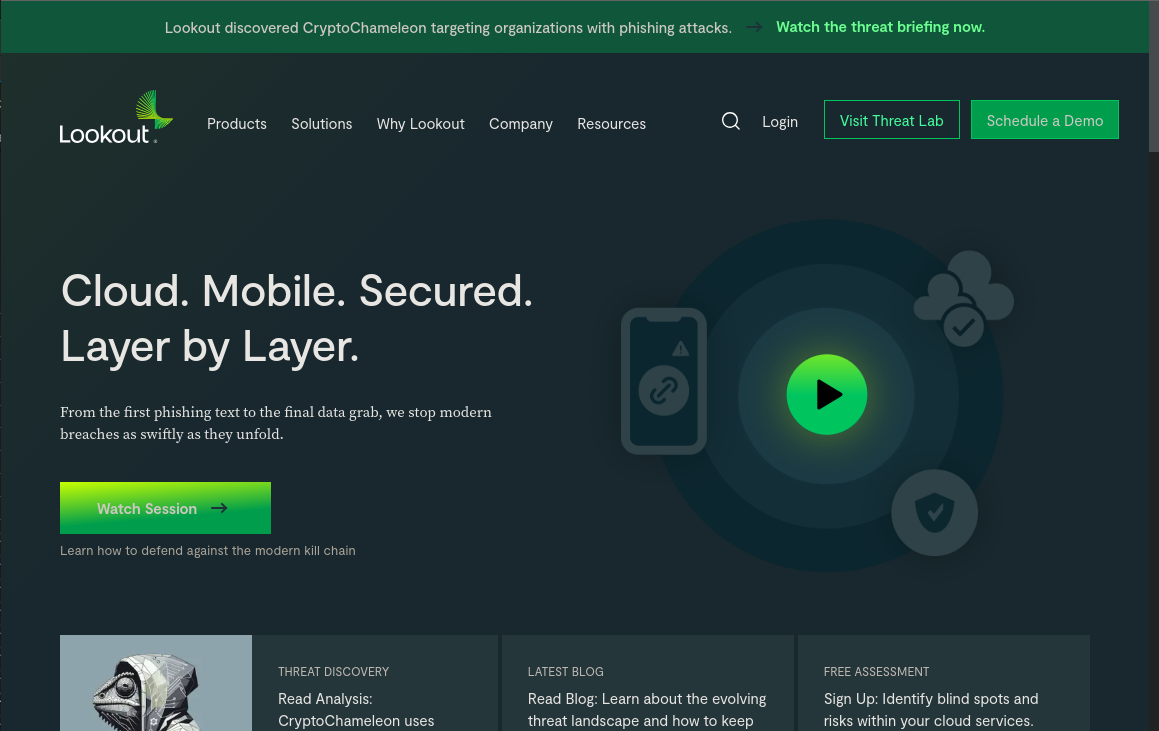Click the CryptoChameleon banner announcement text

tap(448, 28)
